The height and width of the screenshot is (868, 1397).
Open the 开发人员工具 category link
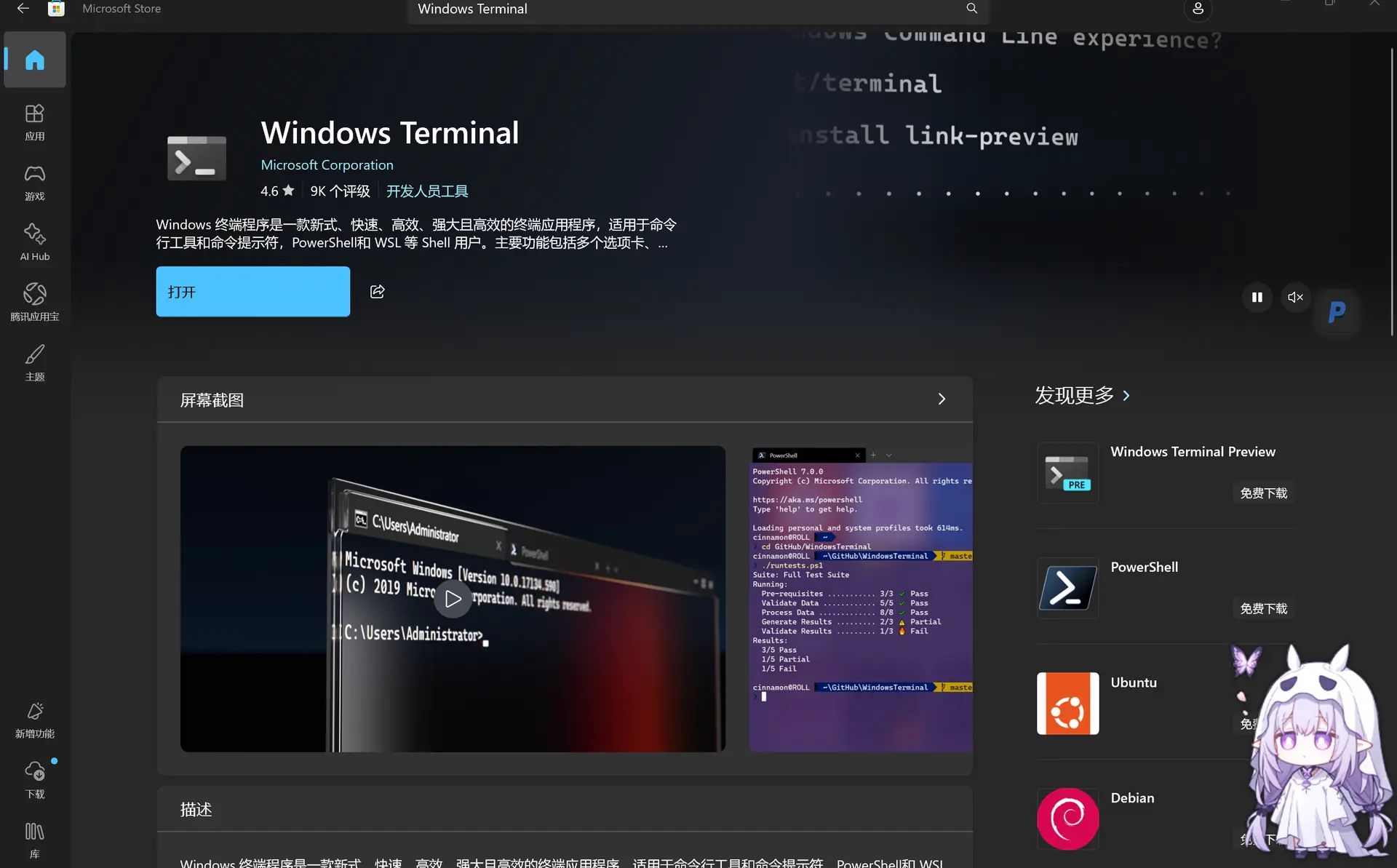tap(427, 191)
